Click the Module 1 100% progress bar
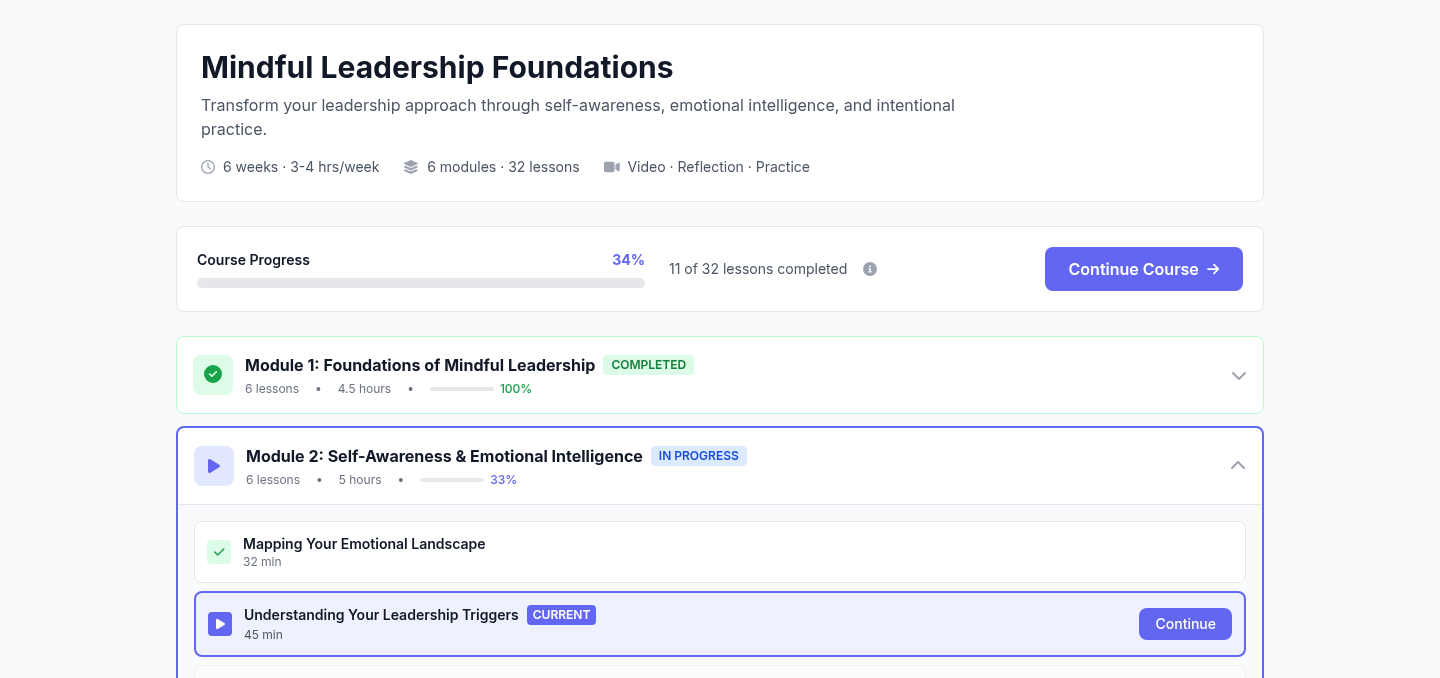This screenshot has width=1440, height=678. [462, 389]
